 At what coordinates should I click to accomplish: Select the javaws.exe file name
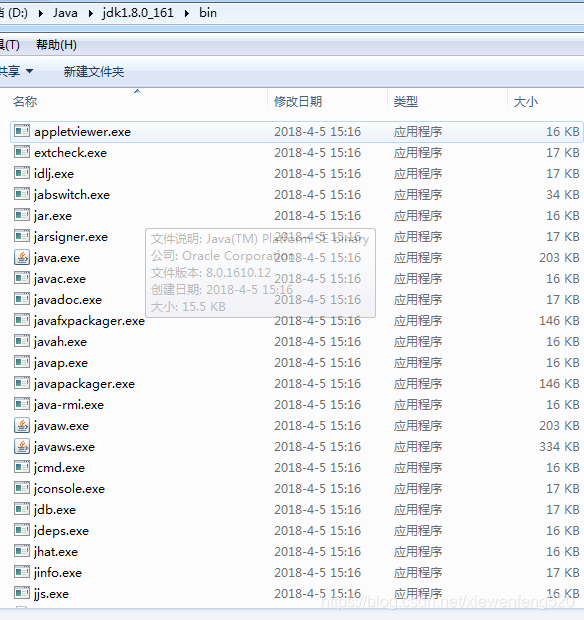(64, 447)
